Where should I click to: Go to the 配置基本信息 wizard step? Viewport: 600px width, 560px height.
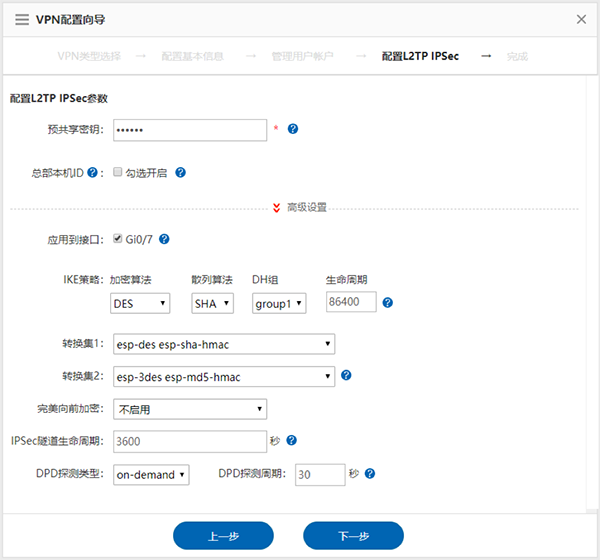click(x=192, y=56)
